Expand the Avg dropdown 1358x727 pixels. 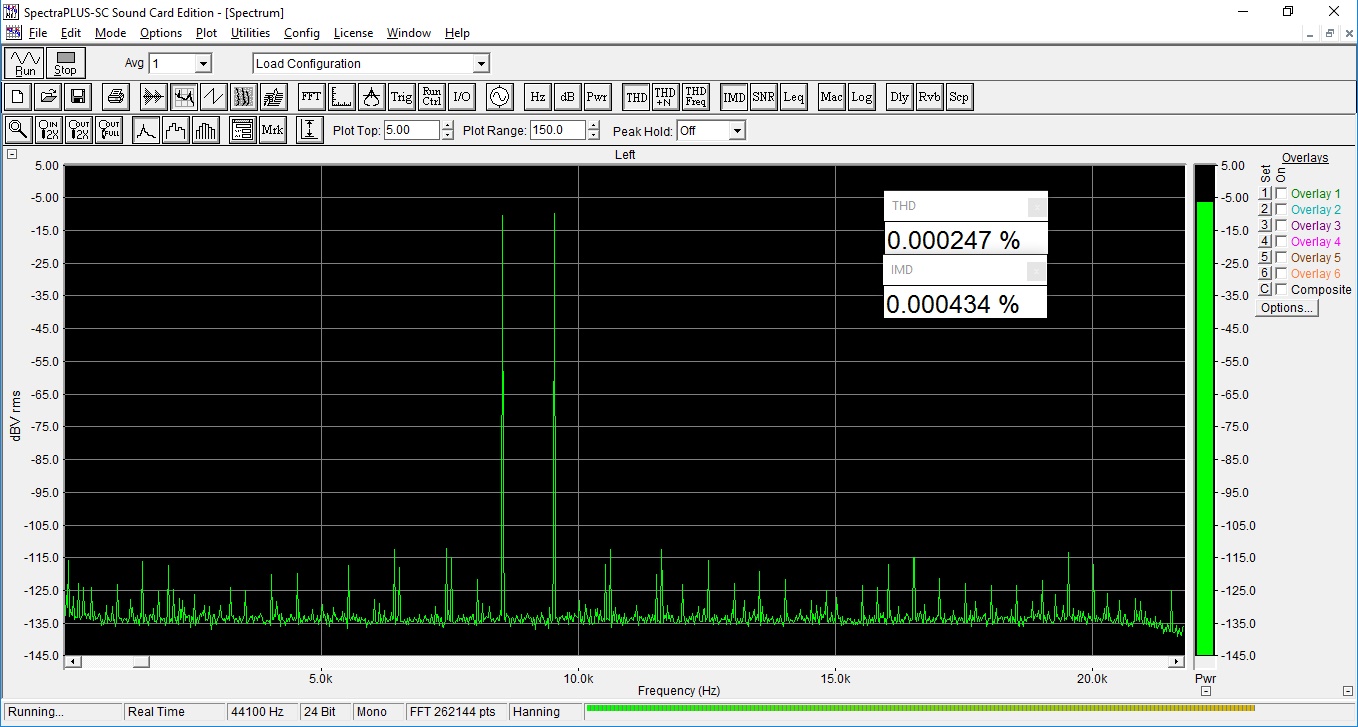203,63
